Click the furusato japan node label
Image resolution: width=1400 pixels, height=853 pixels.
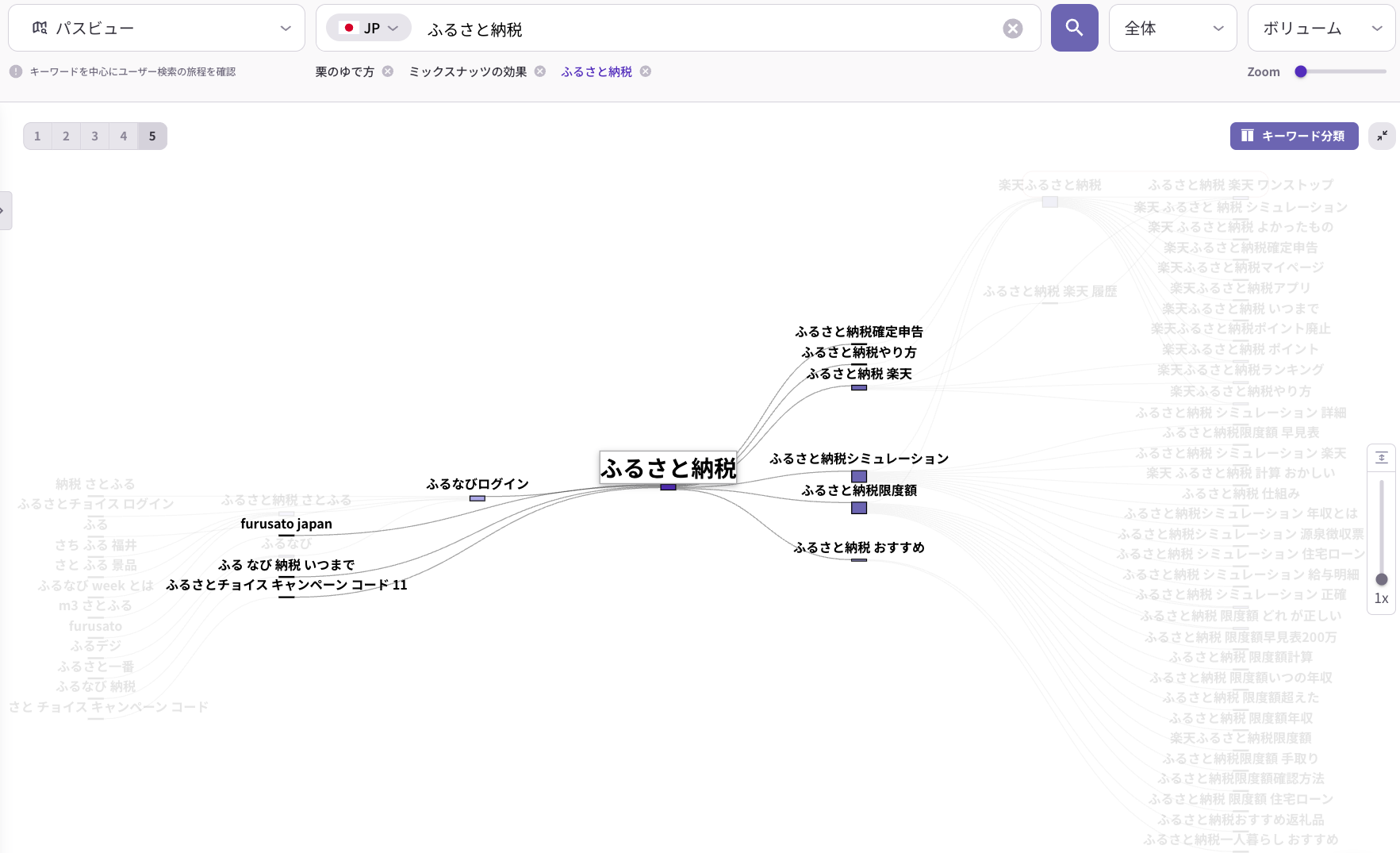[286, 524]
